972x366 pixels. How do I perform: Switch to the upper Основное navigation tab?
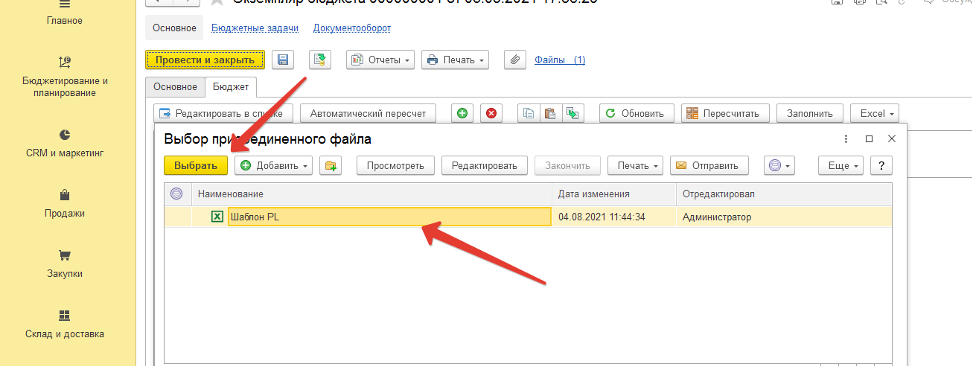coord(174,28)
